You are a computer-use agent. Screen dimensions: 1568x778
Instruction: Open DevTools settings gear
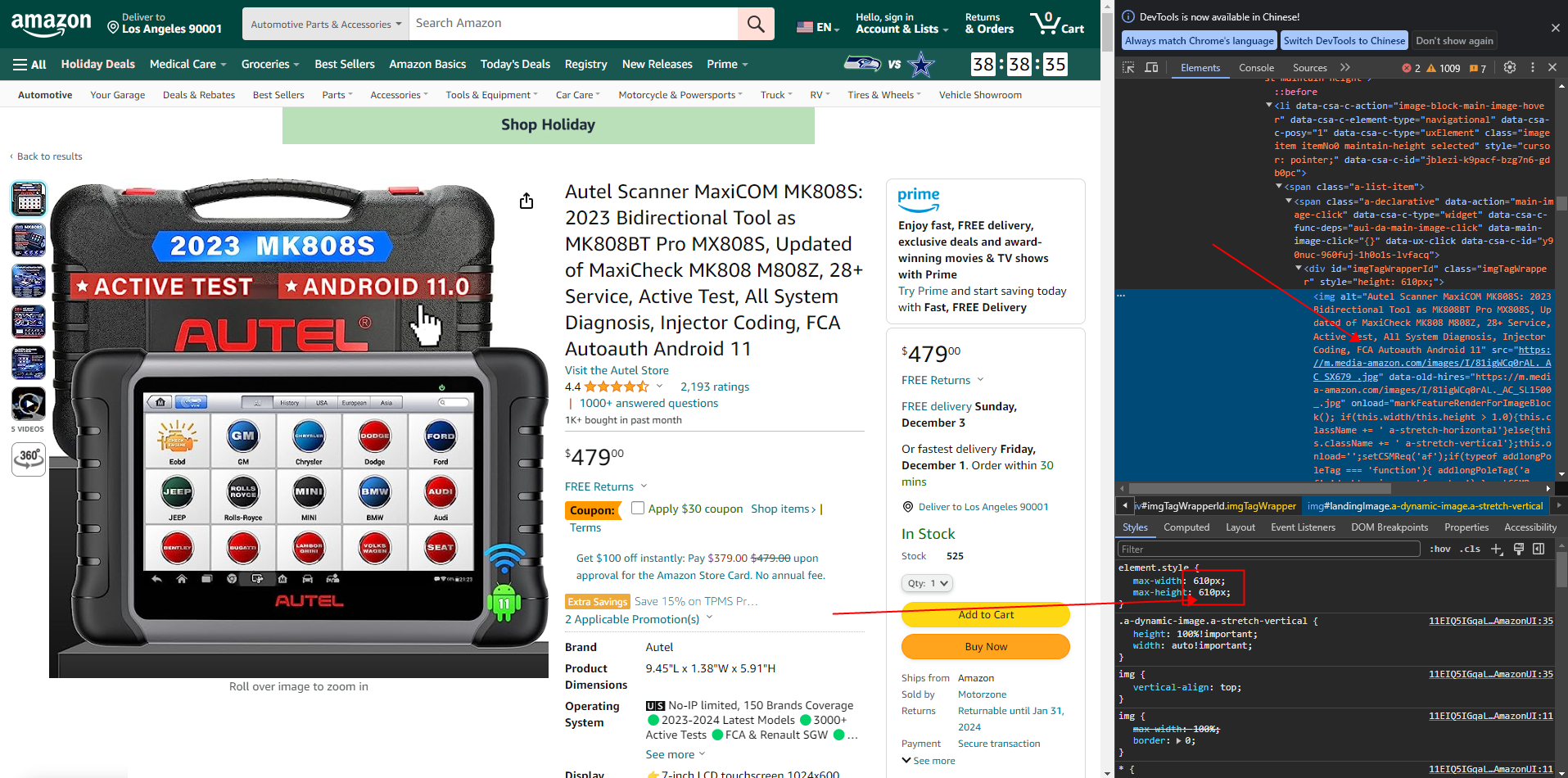1510,67
